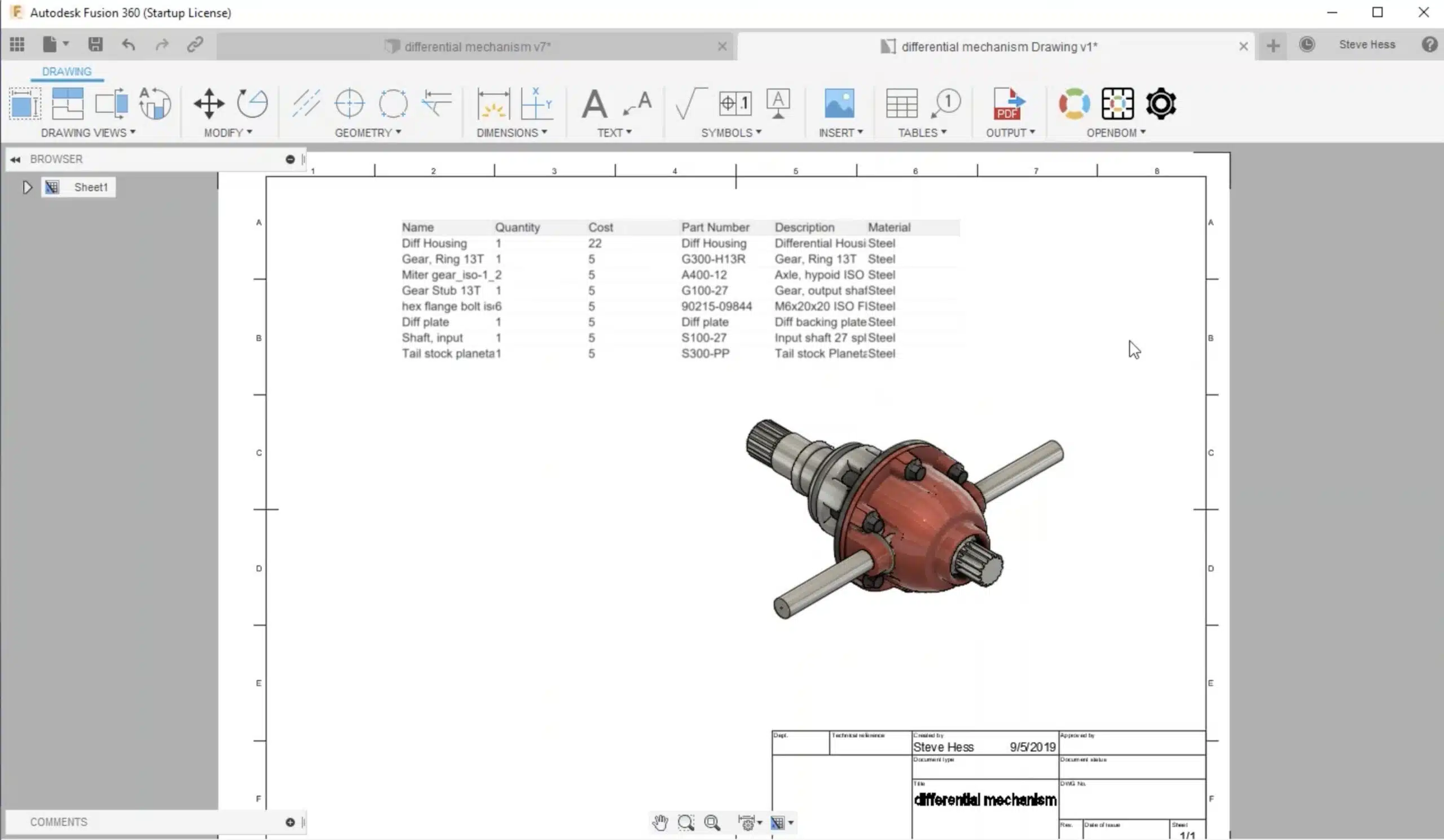The image size is (1444, 840).
Task: Click the Move tool in Modify
Action: 209,104
